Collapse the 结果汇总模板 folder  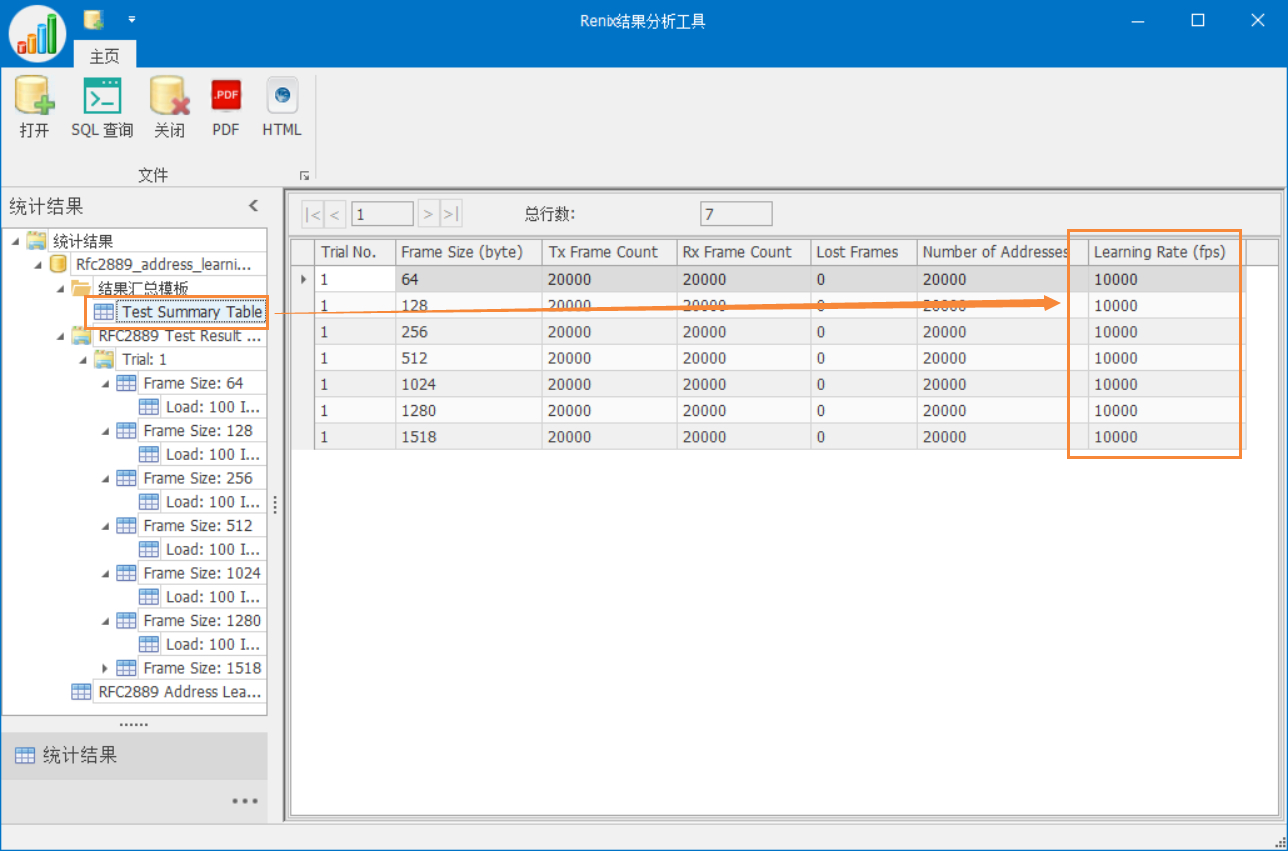point(61,288)
